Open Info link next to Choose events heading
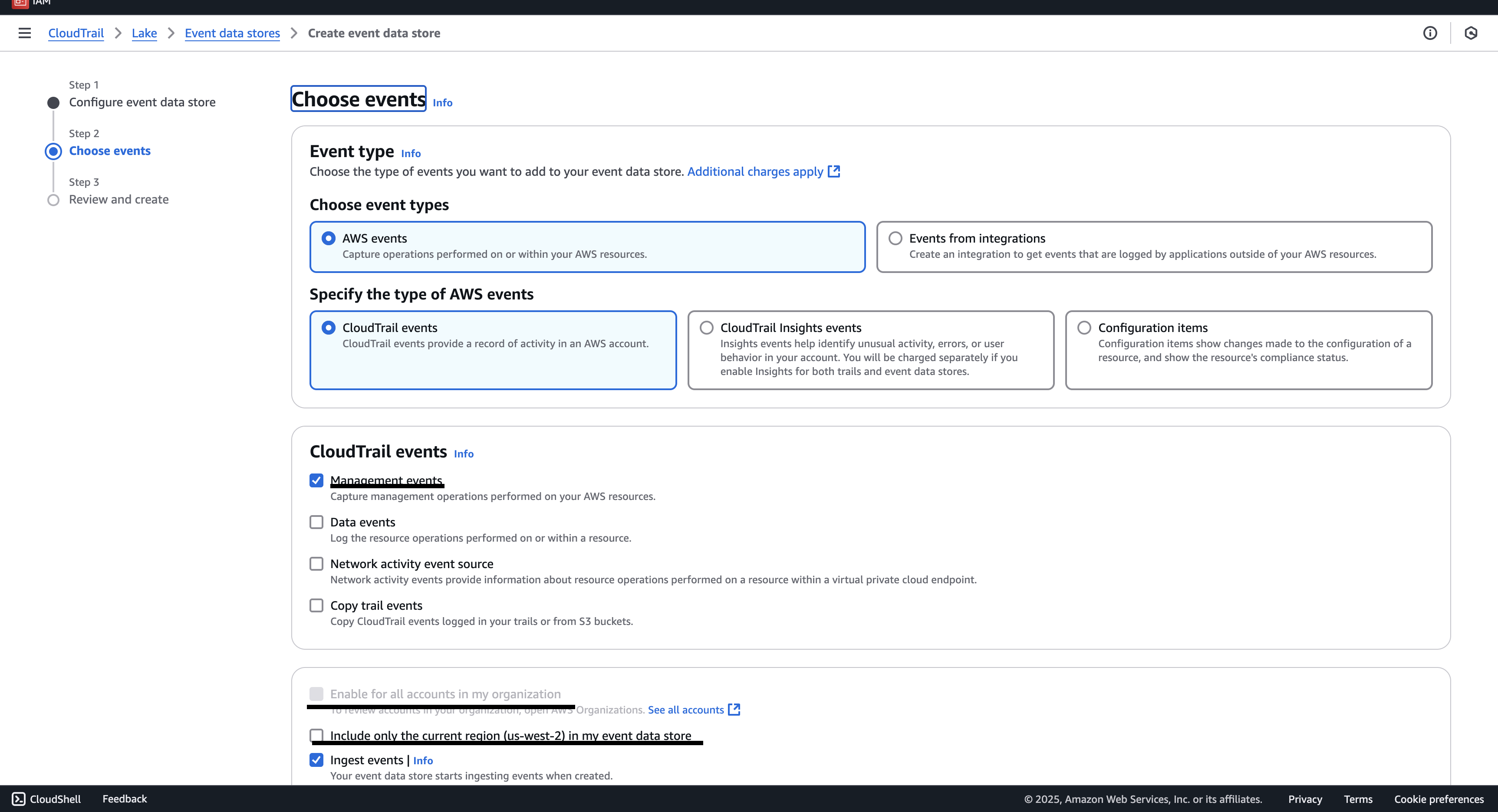The height and width of the screenshot is (812, 1498). (x=442, y=103)
